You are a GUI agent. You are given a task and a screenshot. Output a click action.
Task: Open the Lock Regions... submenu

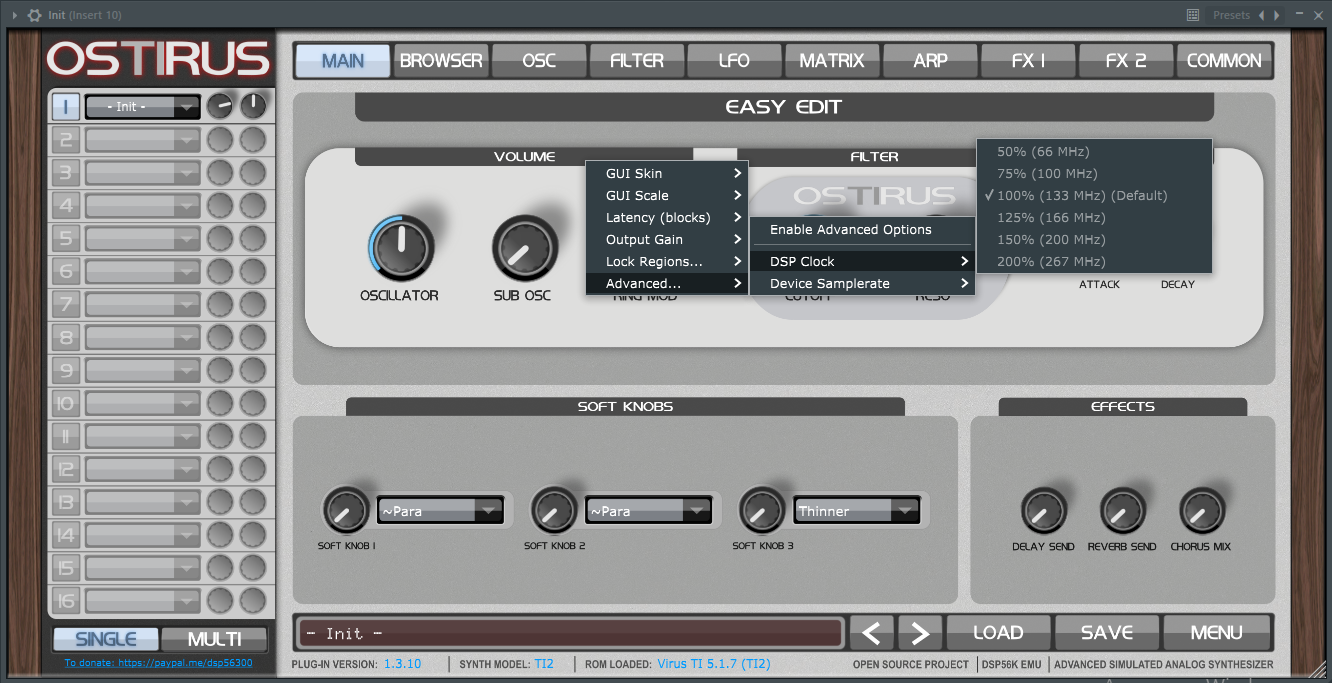tap(667, 261)
